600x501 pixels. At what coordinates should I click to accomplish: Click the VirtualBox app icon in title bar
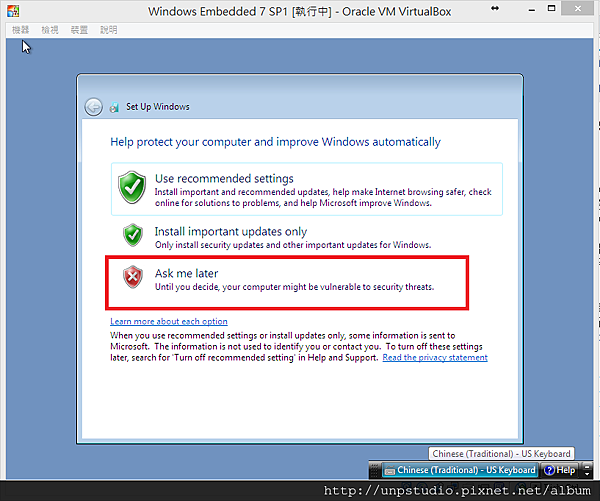[x=13, y=11]
